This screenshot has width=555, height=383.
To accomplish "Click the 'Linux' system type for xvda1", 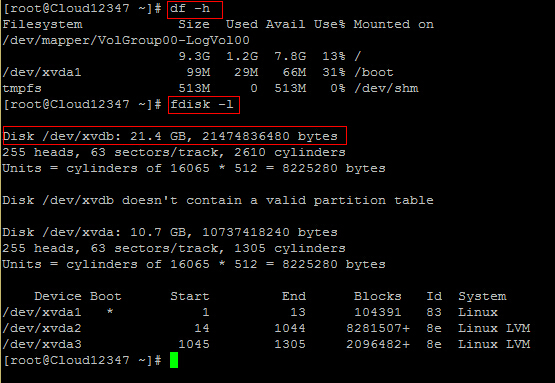I will coord(478,312).
